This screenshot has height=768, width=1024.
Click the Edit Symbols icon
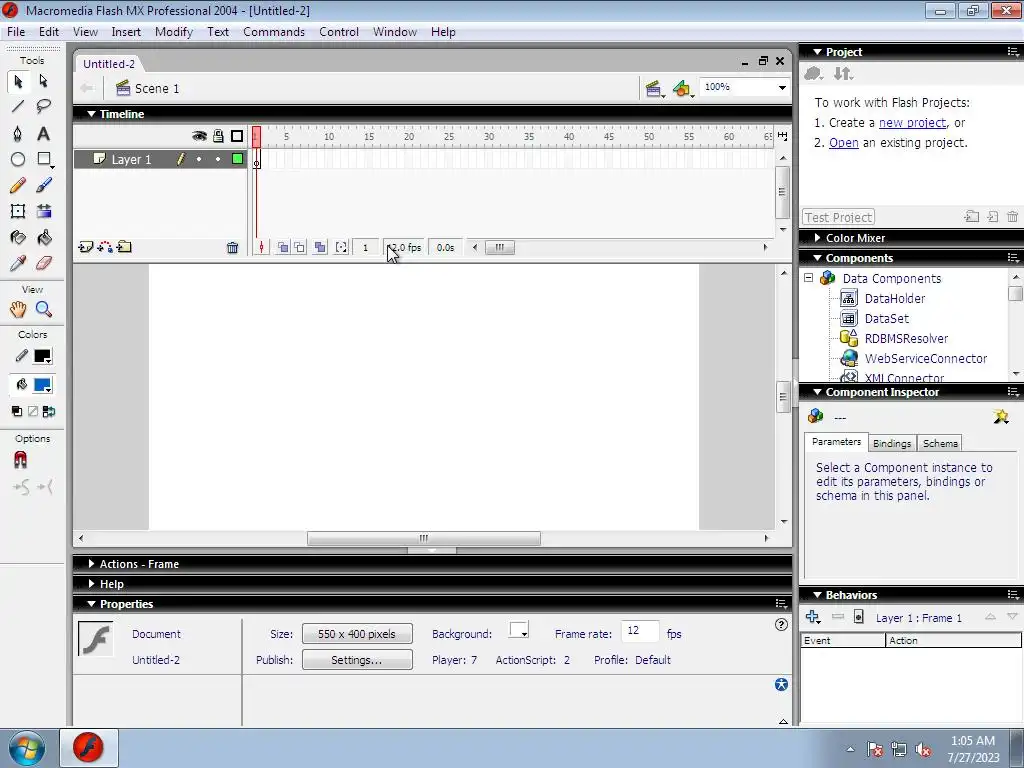[682, 88]
